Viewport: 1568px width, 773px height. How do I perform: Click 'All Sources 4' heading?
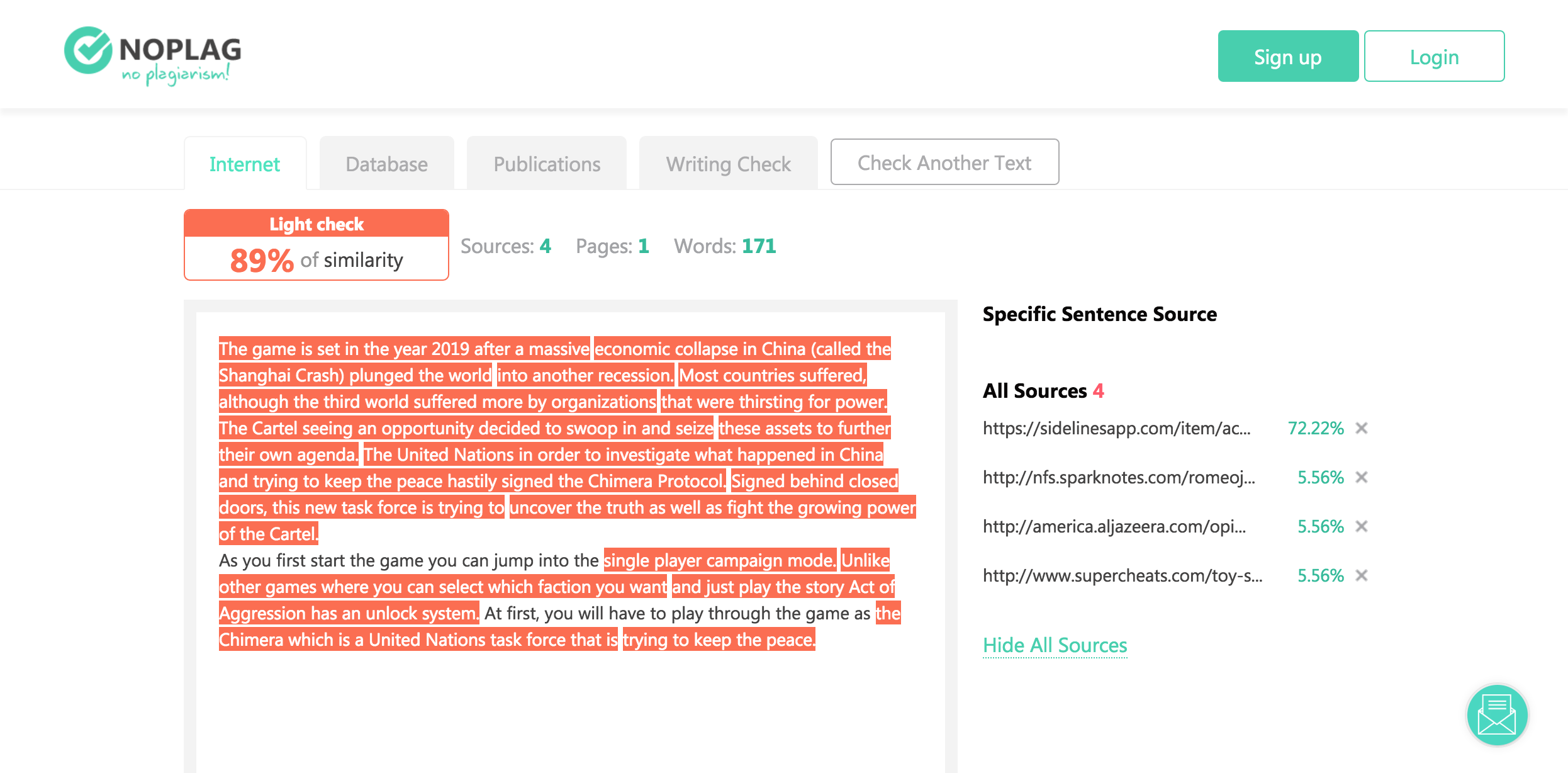[1043, 391]
